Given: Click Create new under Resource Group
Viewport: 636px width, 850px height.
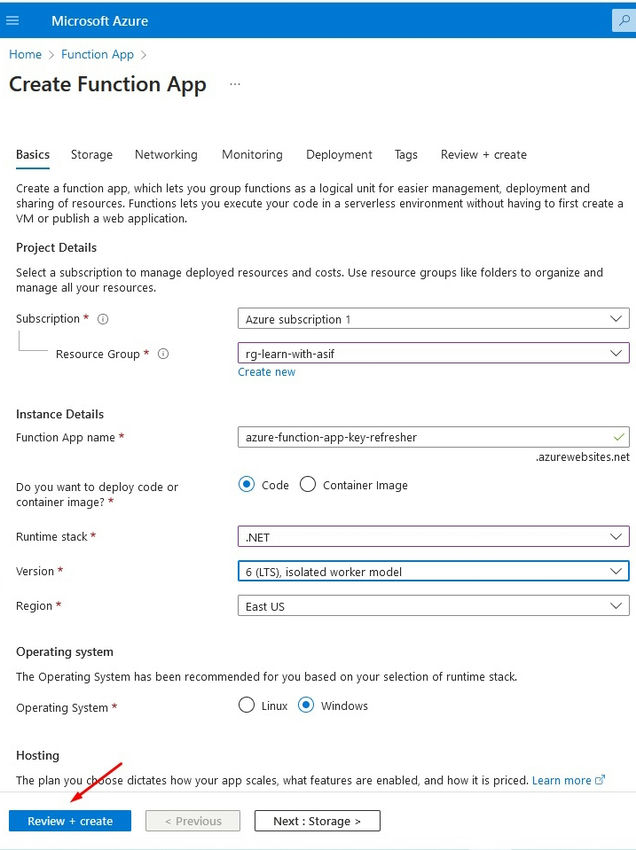Looking at the screenshot, I should click(266, 371).
